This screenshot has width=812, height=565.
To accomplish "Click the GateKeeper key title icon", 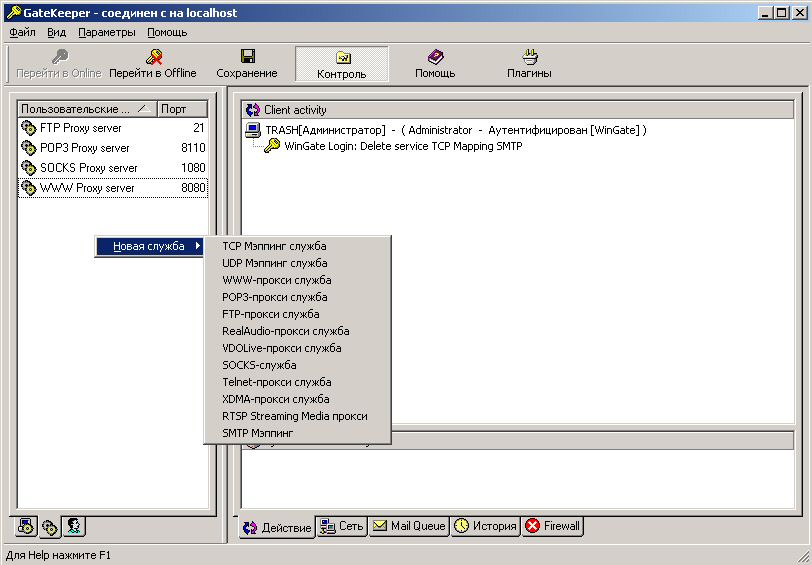I will coord(13,12).
